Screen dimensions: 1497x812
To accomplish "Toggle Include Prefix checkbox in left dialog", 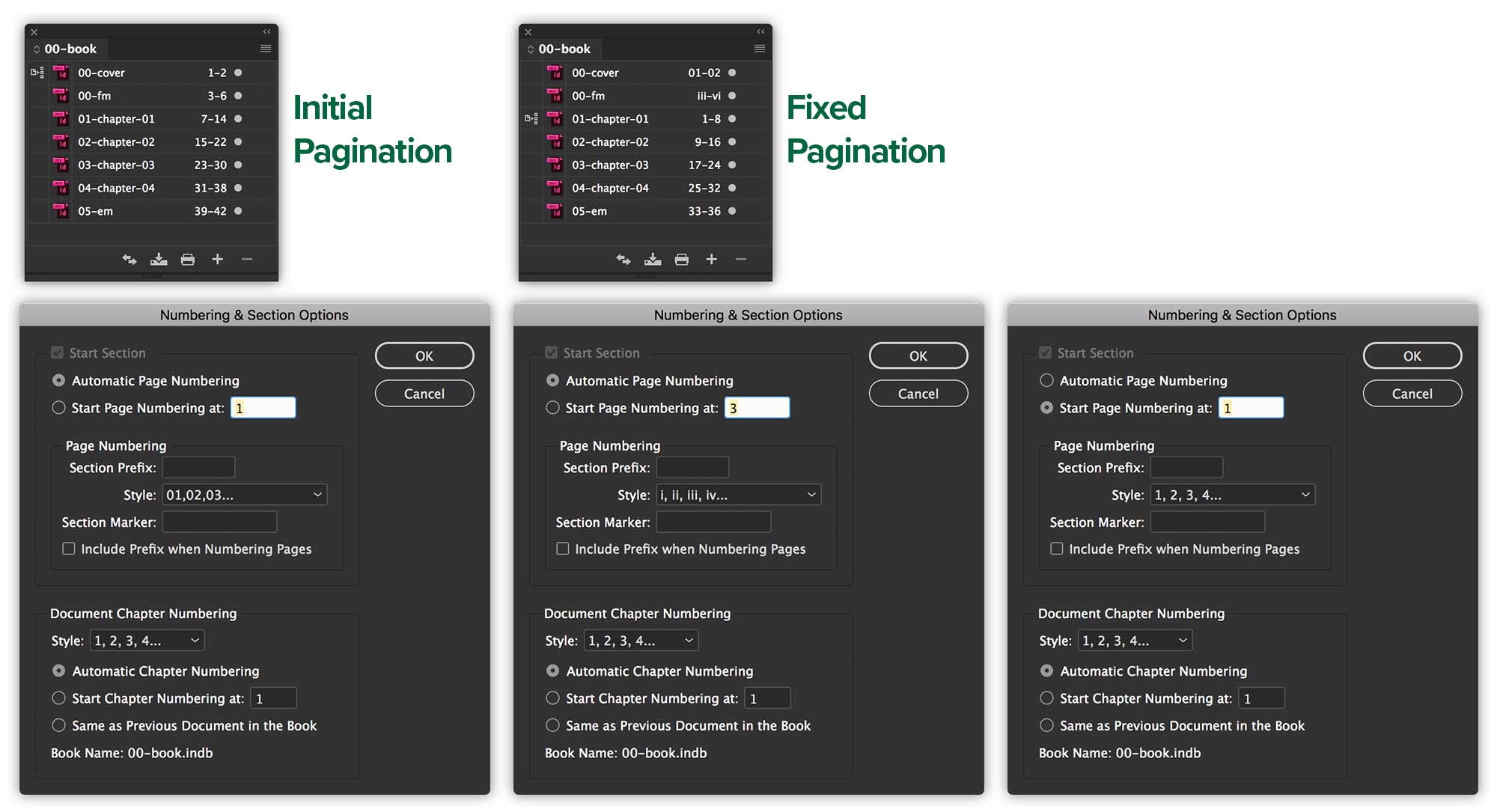I will click(69, 549).
